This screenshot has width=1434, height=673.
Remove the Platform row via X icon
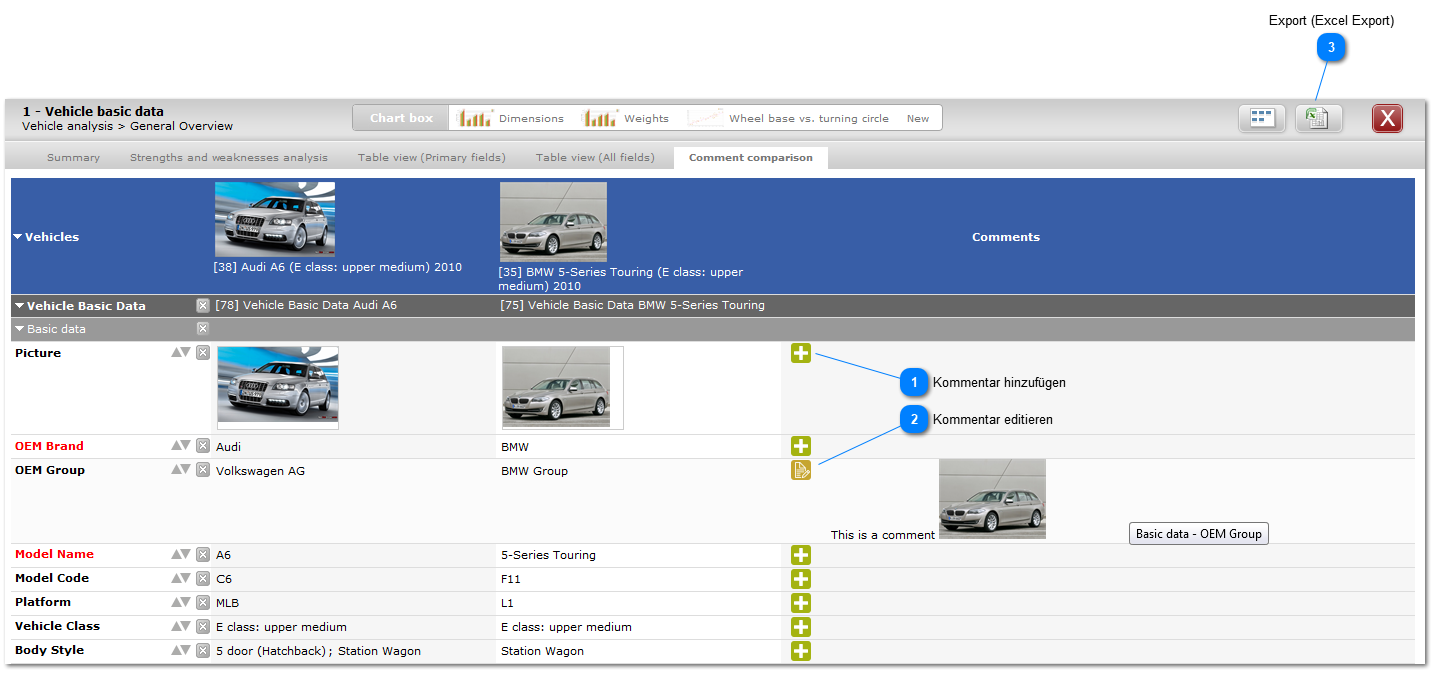(203, 603)
